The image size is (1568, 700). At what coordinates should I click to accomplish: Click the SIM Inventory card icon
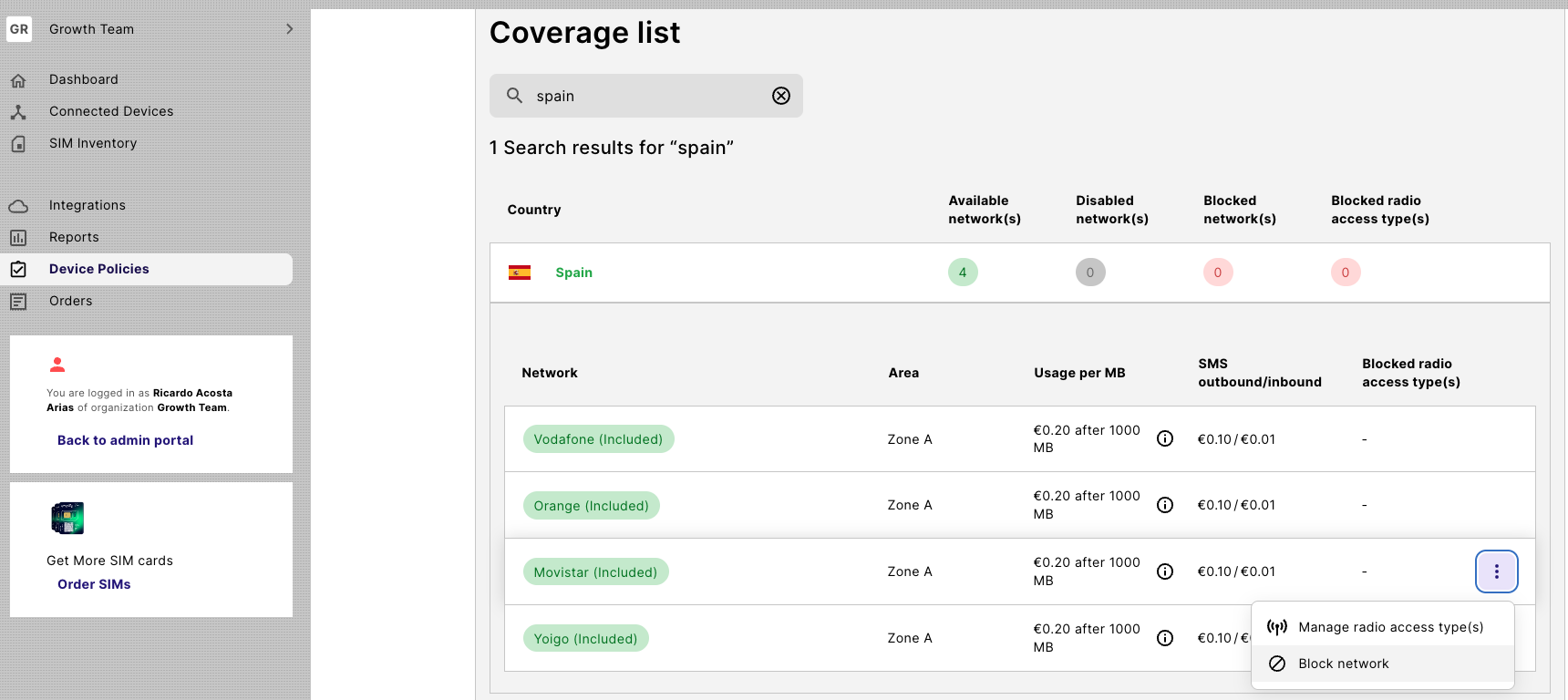(x=18, y=144)
